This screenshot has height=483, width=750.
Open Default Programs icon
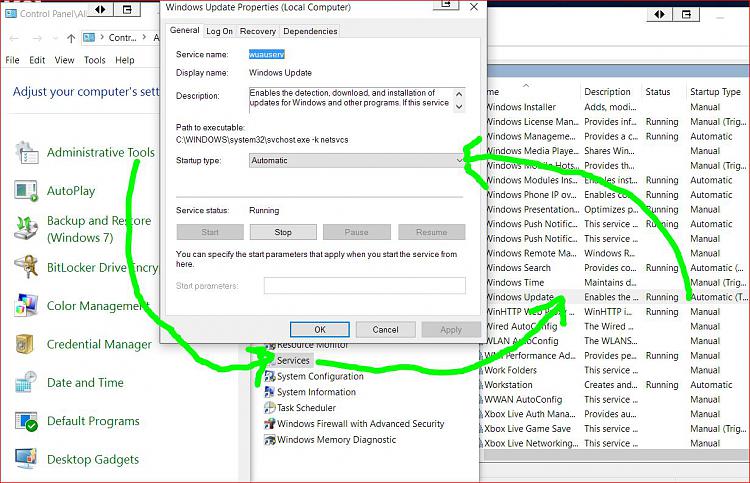tap(26, 421)
